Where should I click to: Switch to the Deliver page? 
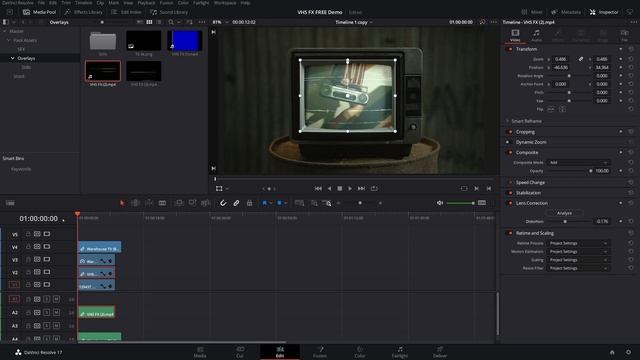point(440,352)
